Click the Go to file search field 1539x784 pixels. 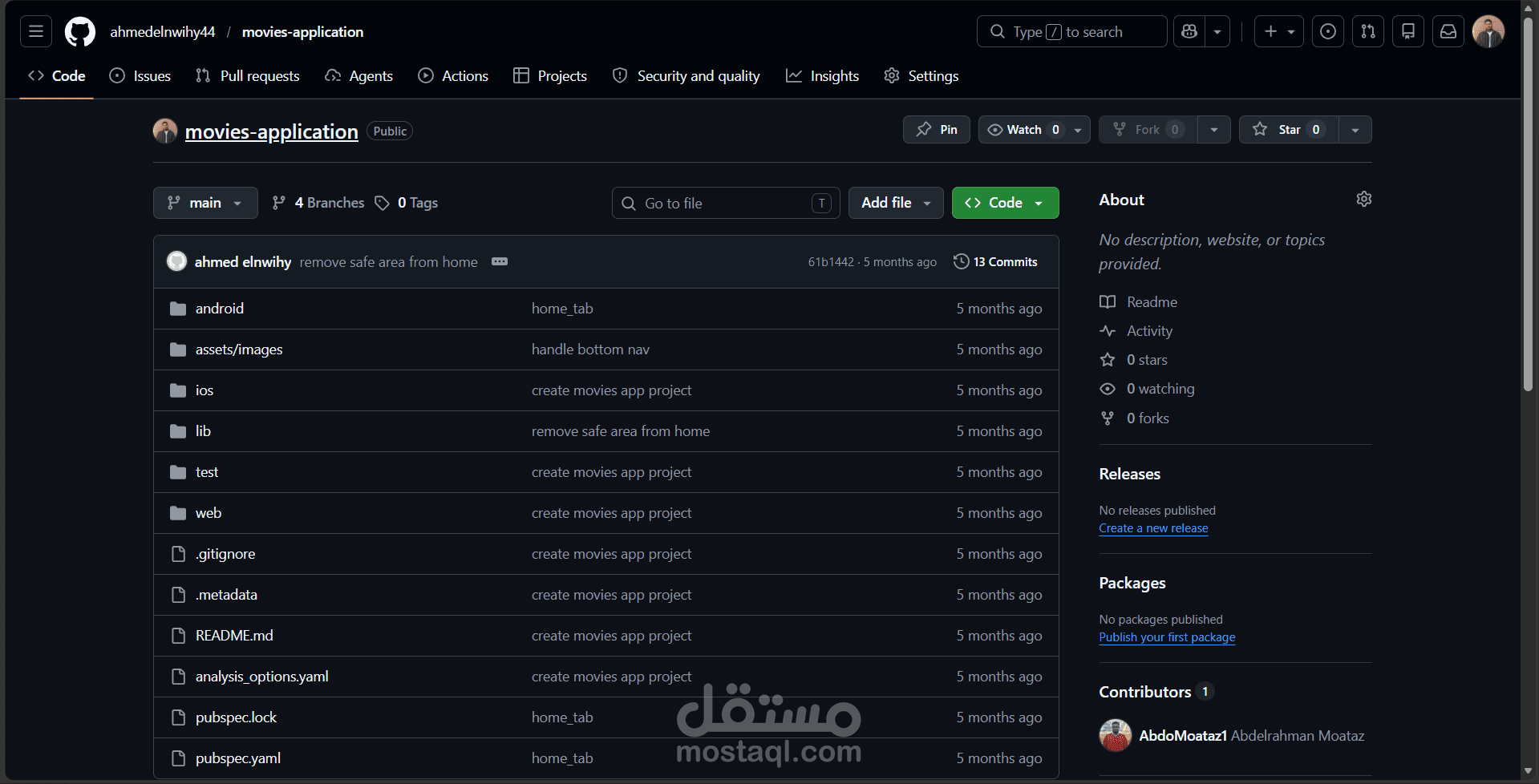click(726, 203)
